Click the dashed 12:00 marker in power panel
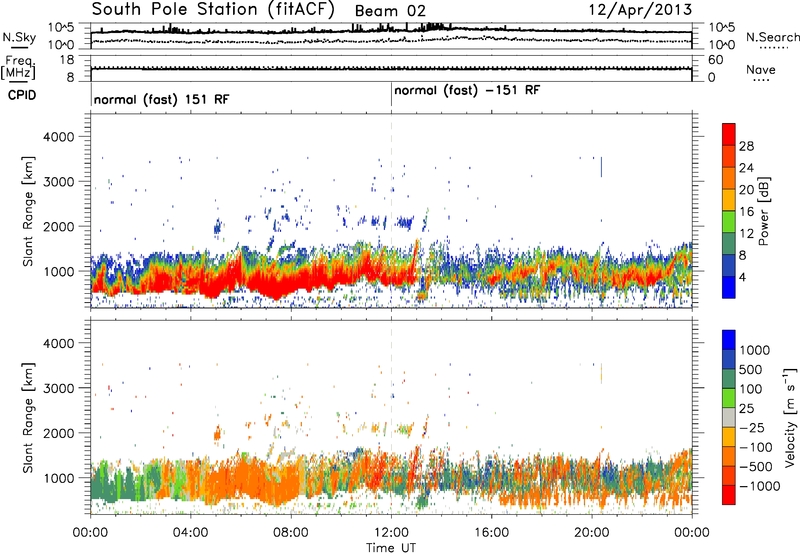This screenshot has height=554, width=800. point(391,211)
